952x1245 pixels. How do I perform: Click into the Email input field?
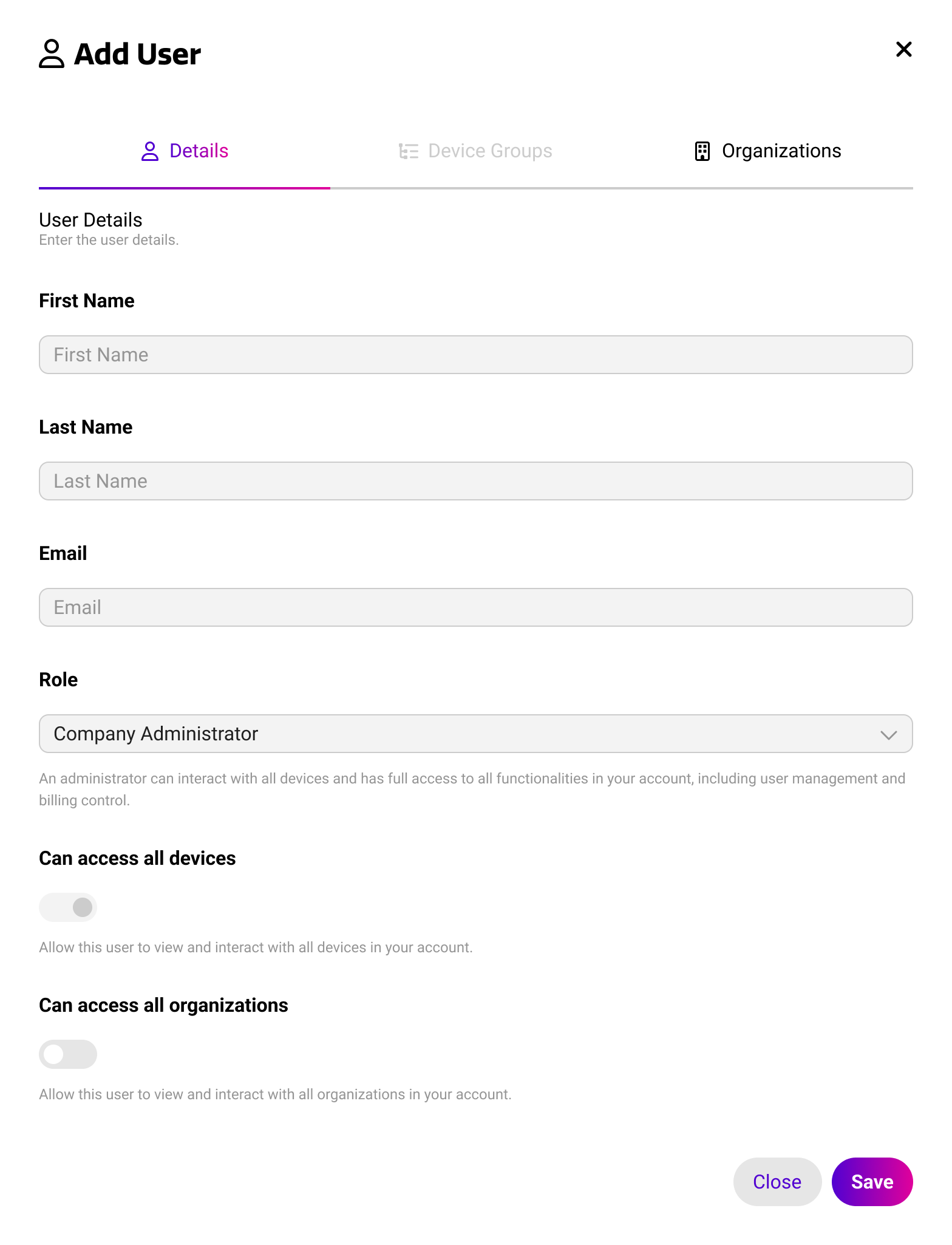tap(476, 607)
